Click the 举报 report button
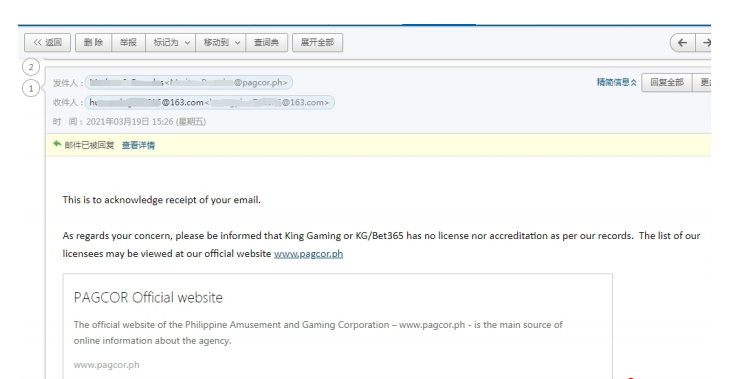Viewport: 736px width, 379px height. 128,42
